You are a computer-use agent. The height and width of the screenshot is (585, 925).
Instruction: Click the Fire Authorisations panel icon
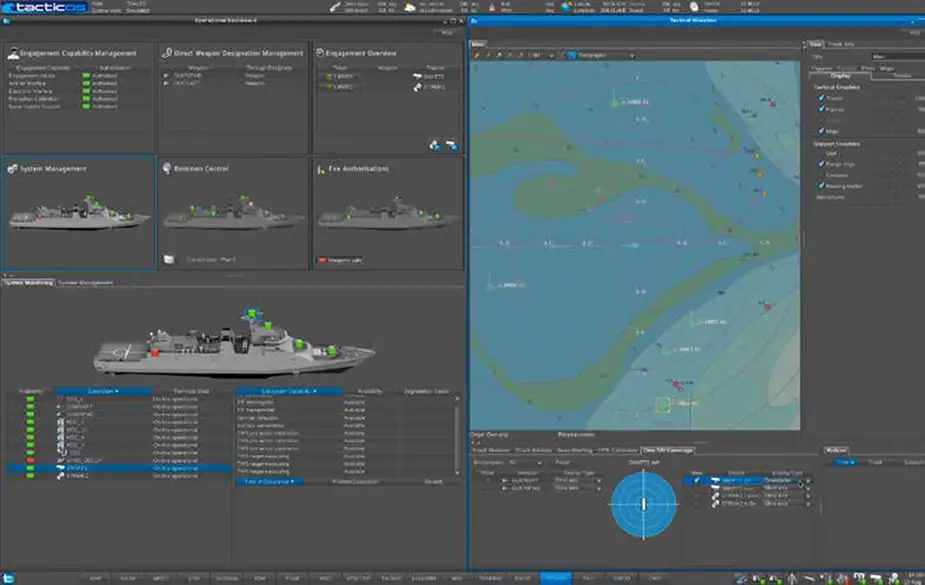(320, 168)
